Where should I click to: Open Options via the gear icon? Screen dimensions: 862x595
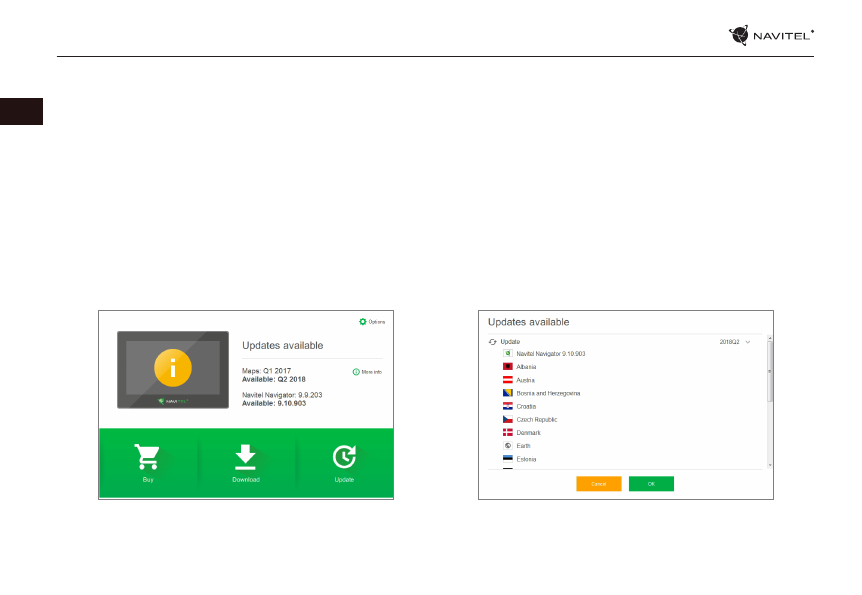tap(363, 321)
